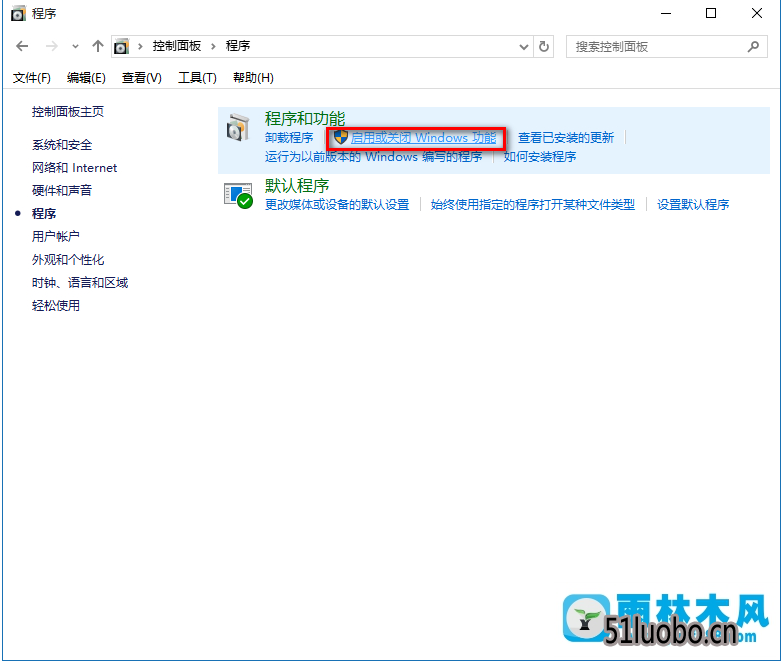This screenshot has width=782, height=662.
Task: Minimize the 程序 window
Action: (x=666, y=13)
